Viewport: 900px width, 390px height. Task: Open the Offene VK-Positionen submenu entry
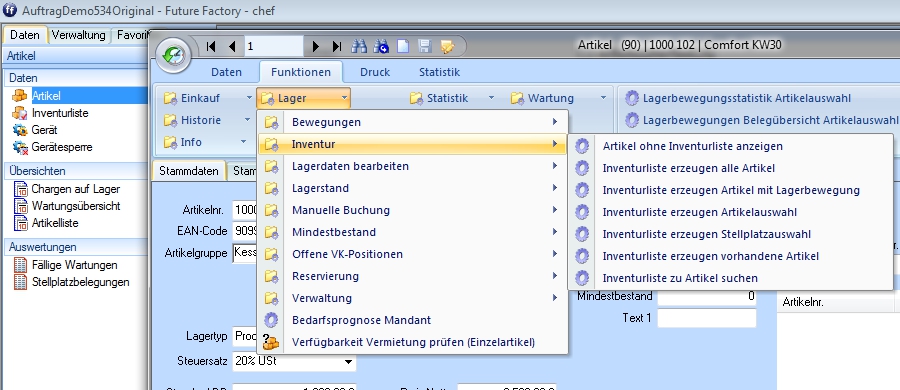413,254
